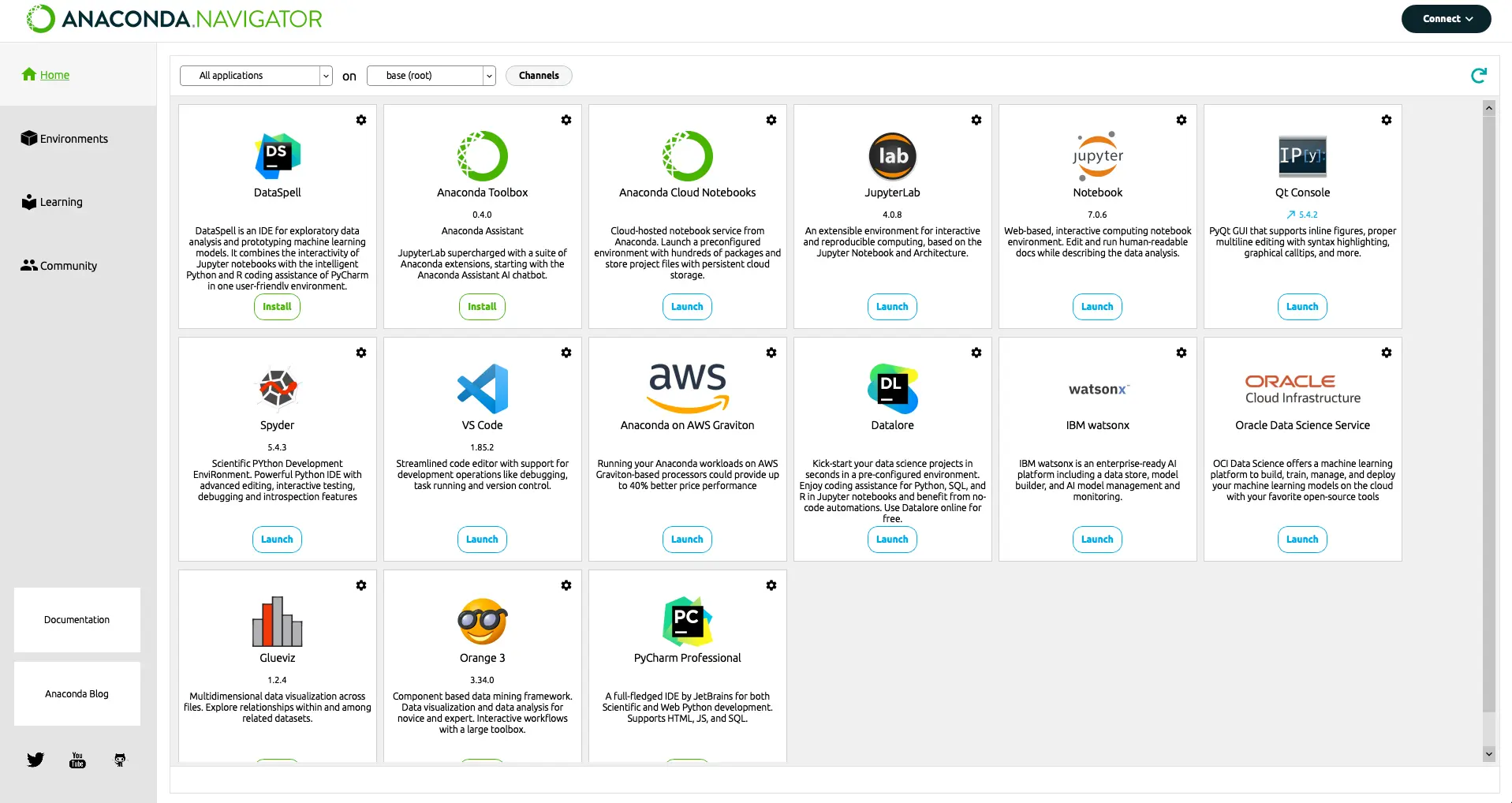
Task: Click the JupyterLab app logo
Action: (x=893, y=155)
